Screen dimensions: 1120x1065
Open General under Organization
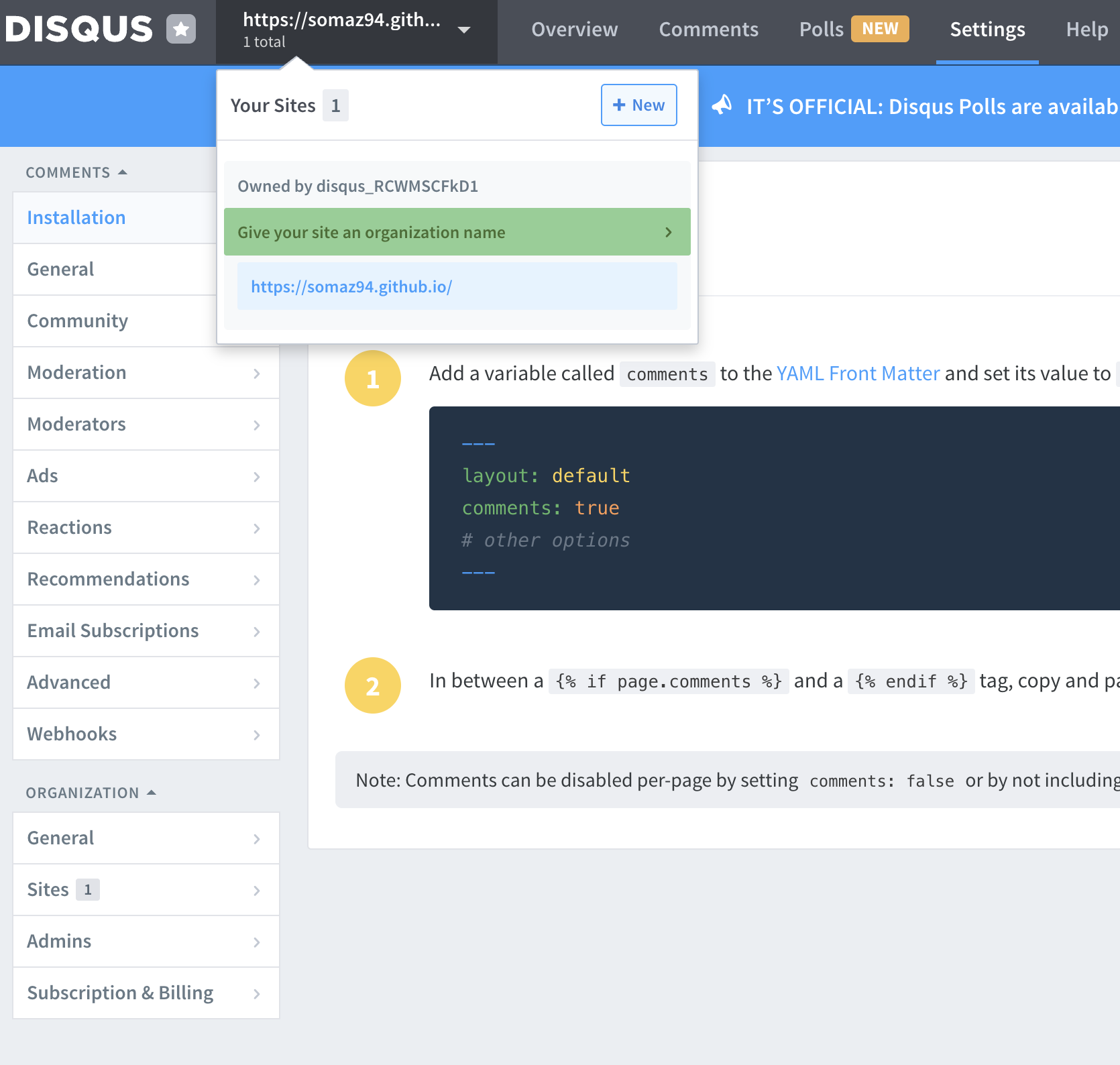tap(146, 838)
